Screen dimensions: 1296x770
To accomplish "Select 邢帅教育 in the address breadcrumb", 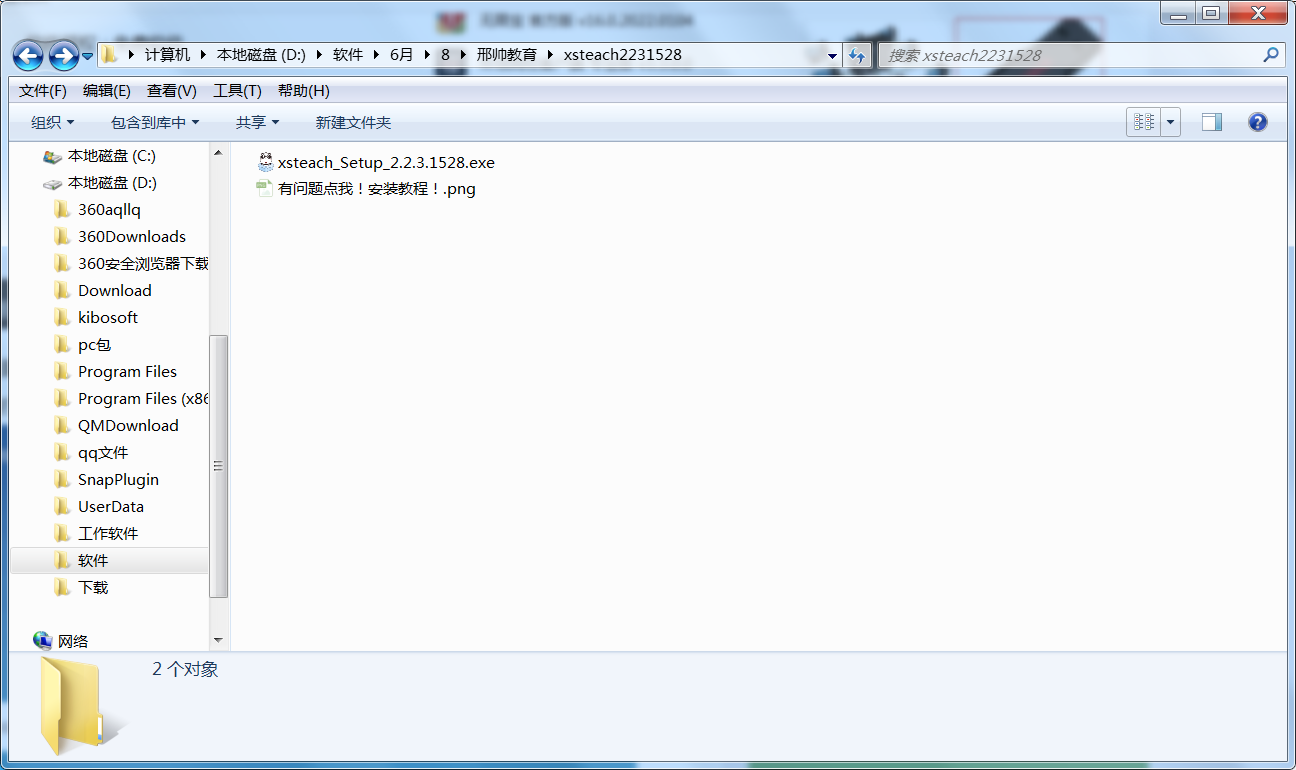I will [506, 55].
